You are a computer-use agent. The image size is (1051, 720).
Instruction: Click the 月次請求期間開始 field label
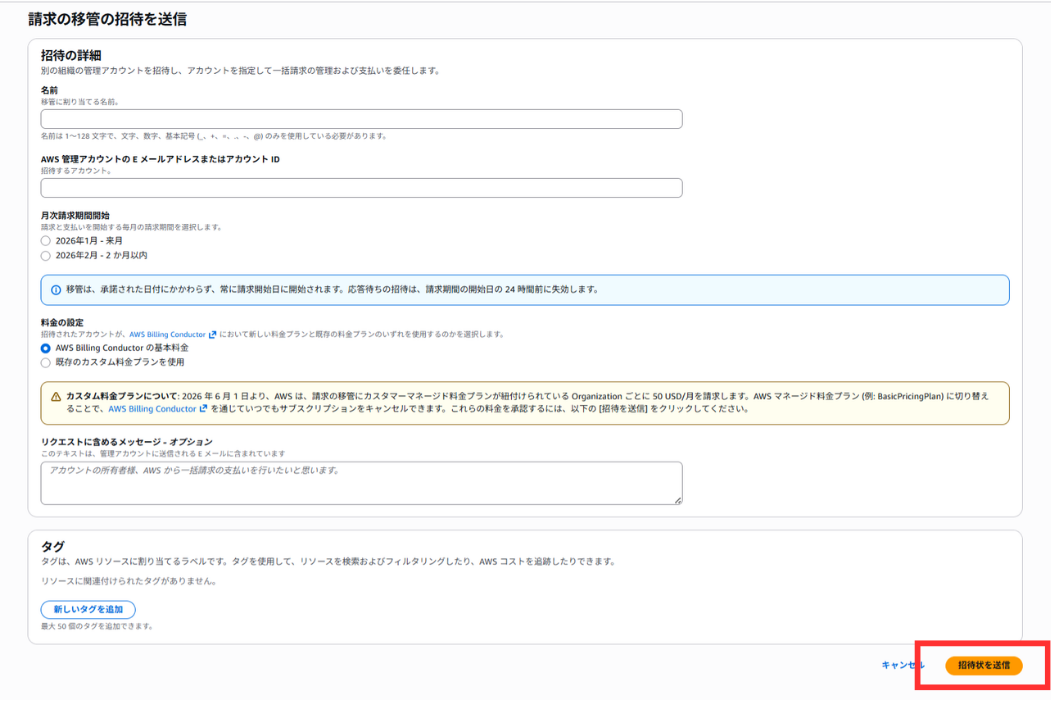pos(75,215)
